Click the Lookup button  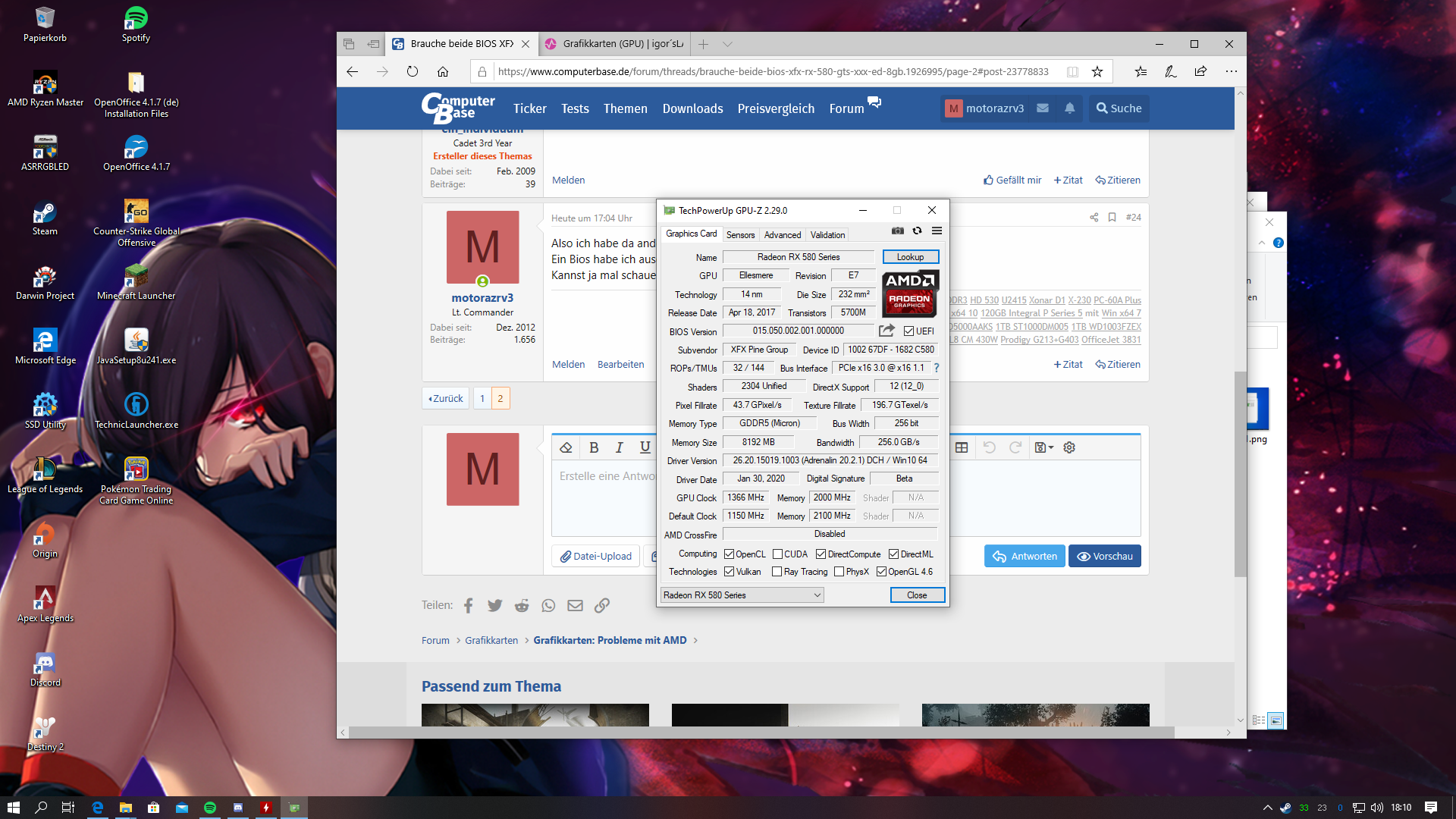[910, 257]
